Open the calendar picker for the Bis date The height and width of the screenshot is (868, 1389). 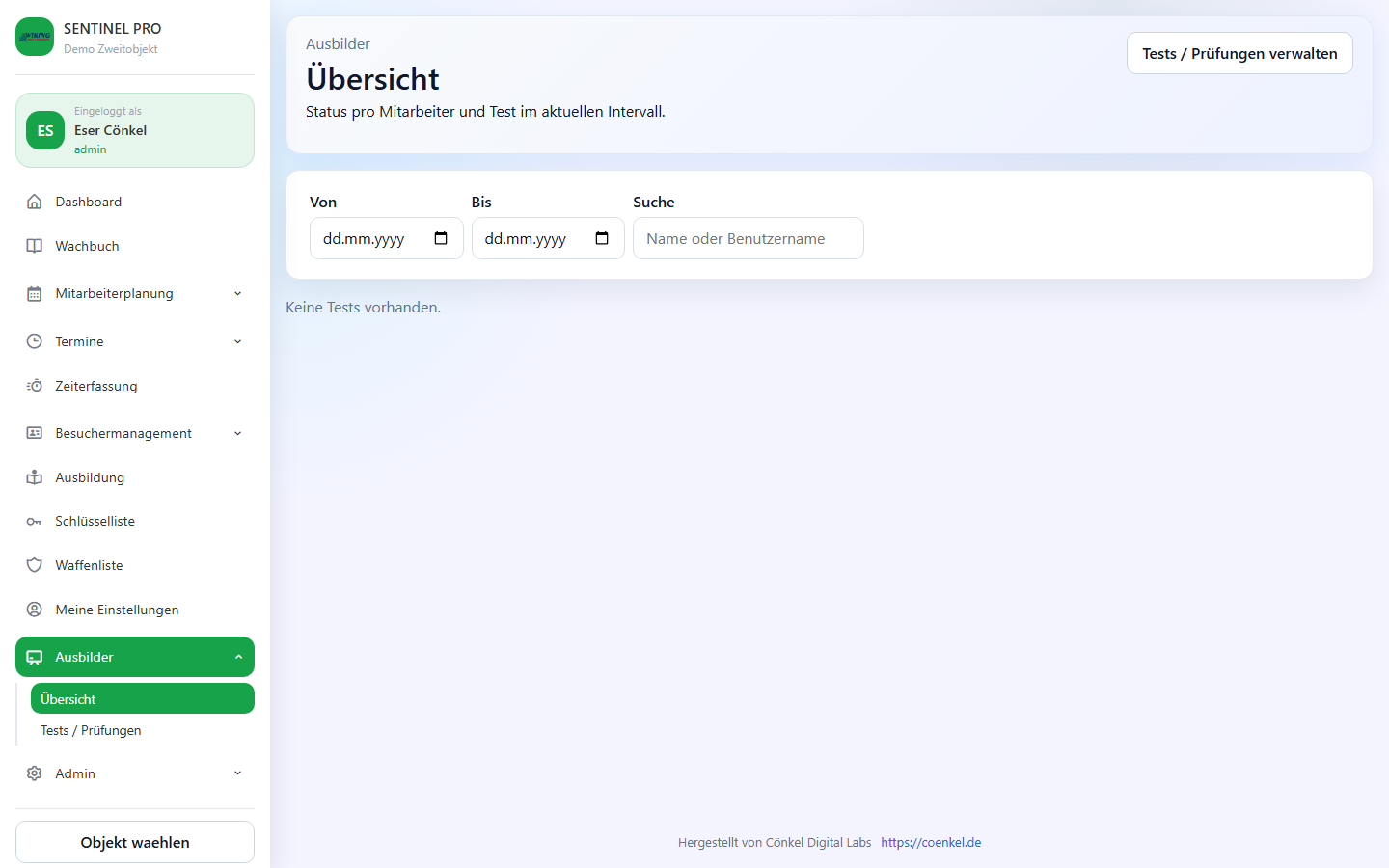coord(603,237)
